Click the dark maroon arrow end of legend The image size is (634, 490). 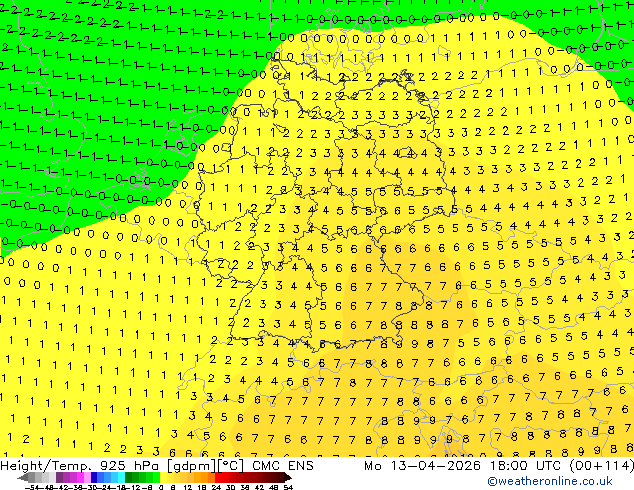pos(288,477)
